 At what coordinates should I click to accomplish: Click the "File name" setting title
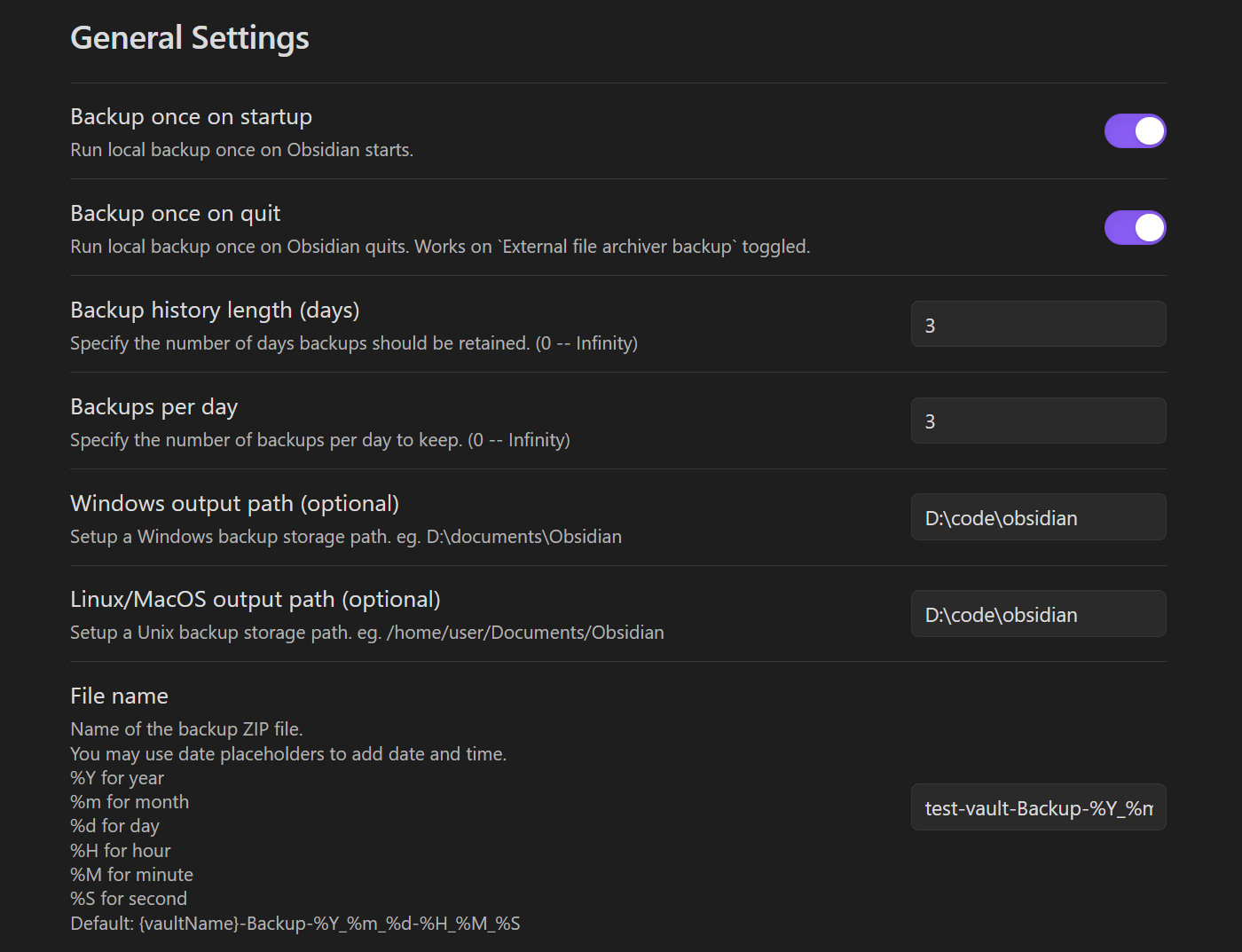[119, 696]
